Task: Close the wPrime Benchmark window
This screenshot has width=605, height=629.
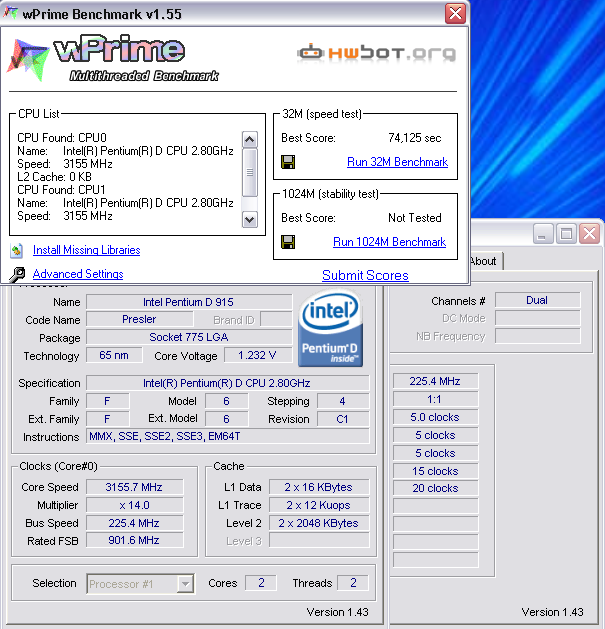Action: [x=455, y=14]
